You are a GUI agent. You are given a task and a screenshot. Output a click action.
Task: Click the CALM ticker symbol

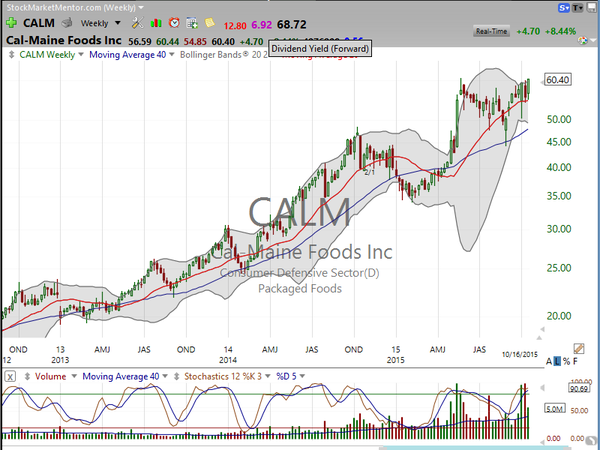tap(39, 23)
